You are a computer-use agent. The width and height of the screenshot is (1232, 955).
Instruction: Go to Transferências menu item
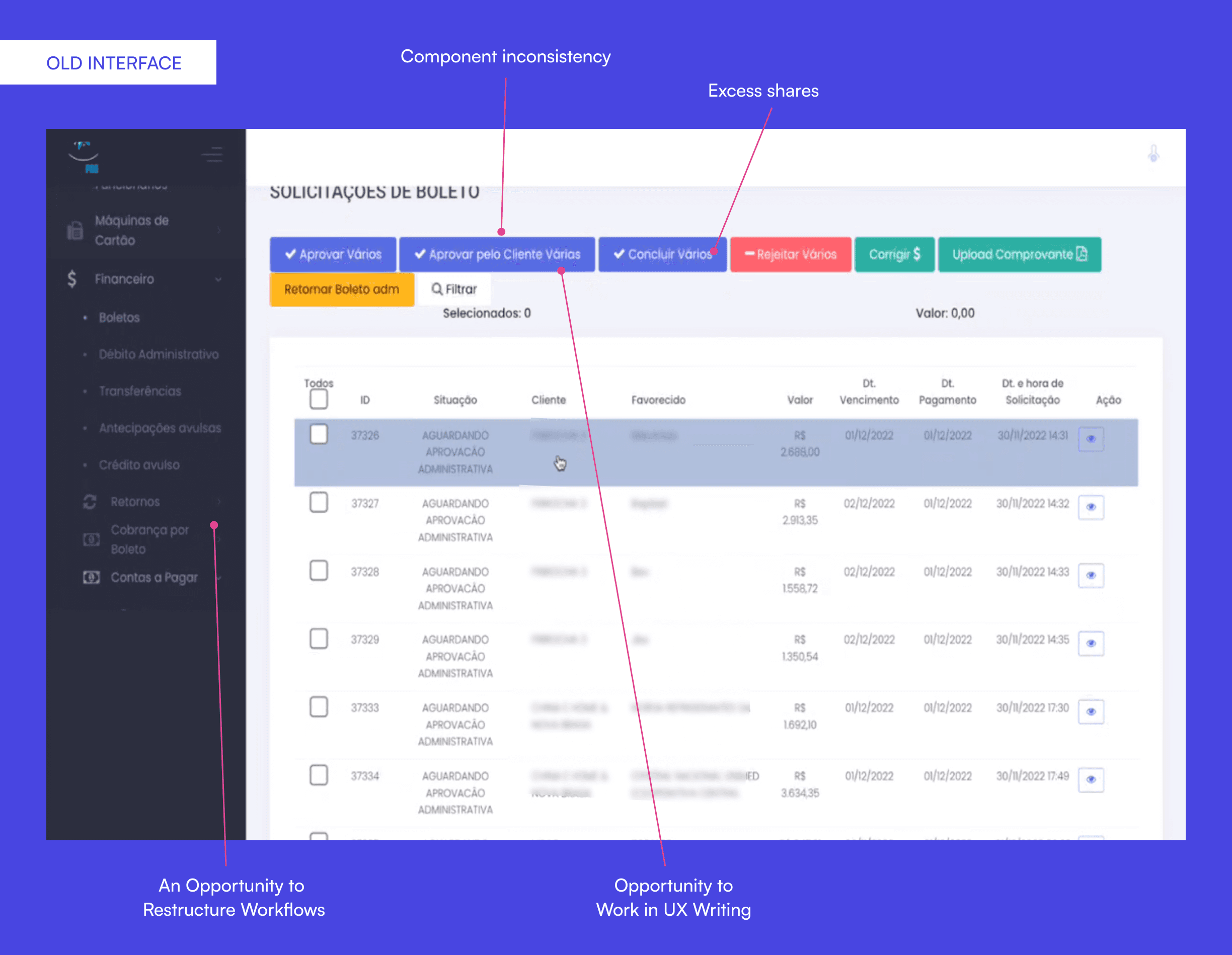coord(140,391)
